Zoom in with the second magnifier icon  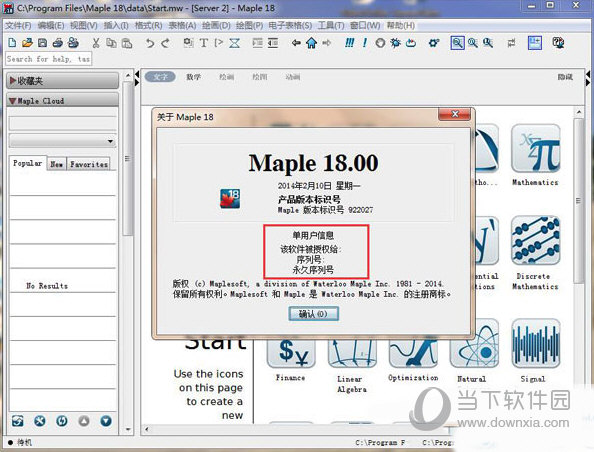coord(472,43)
